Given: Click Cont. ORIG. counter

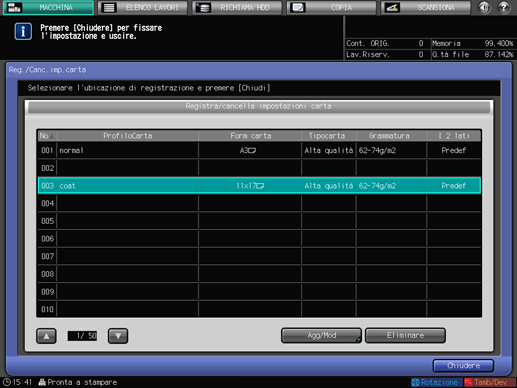Looking at the screenshot, I should coord(385,43).
